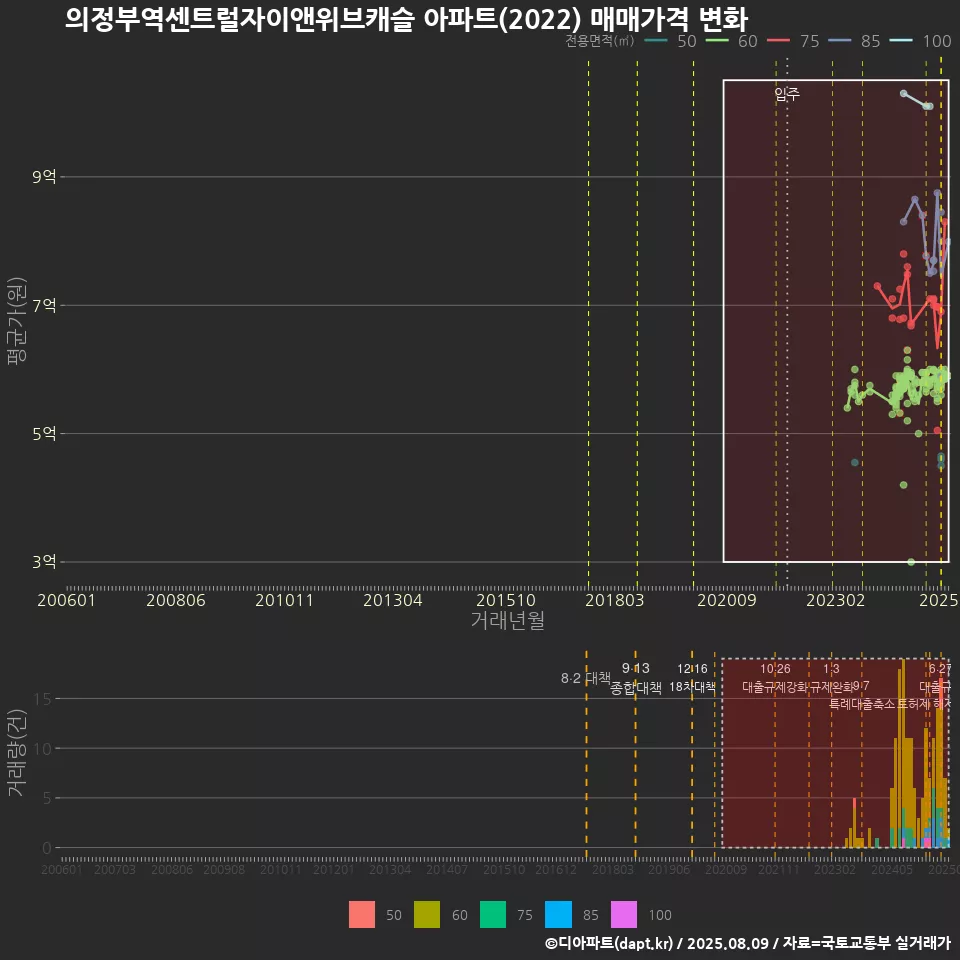Click '202111' on the volume chart x-axis

(x=779, y=869)
